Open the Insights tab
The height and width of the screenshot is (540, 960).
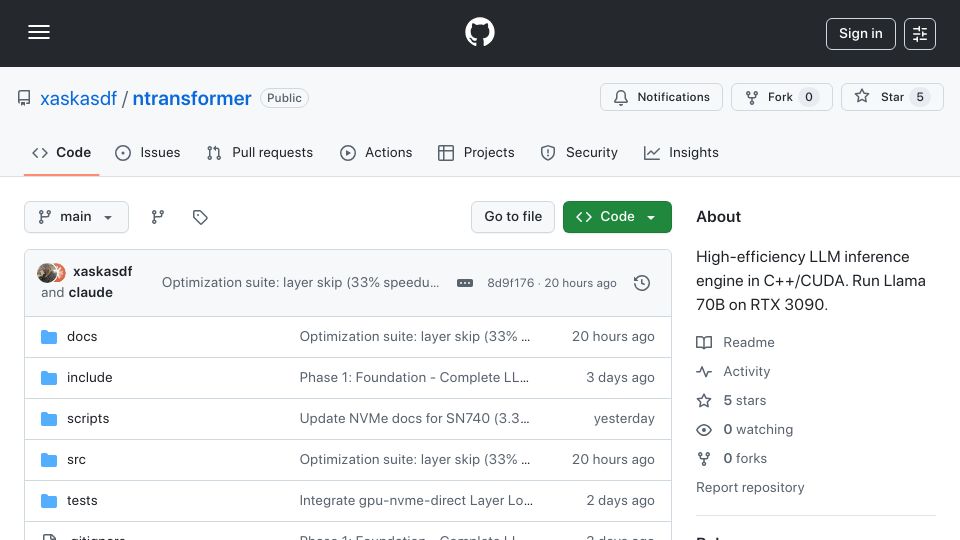click(681, 152)
